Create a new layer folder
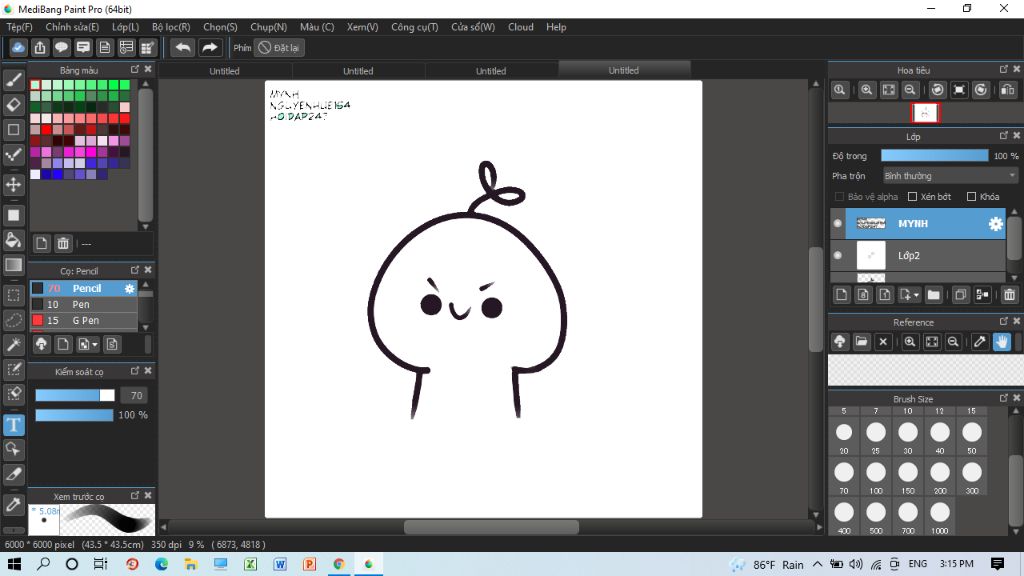The height and width of the screenshot is (576, 1024). (934, 295)
